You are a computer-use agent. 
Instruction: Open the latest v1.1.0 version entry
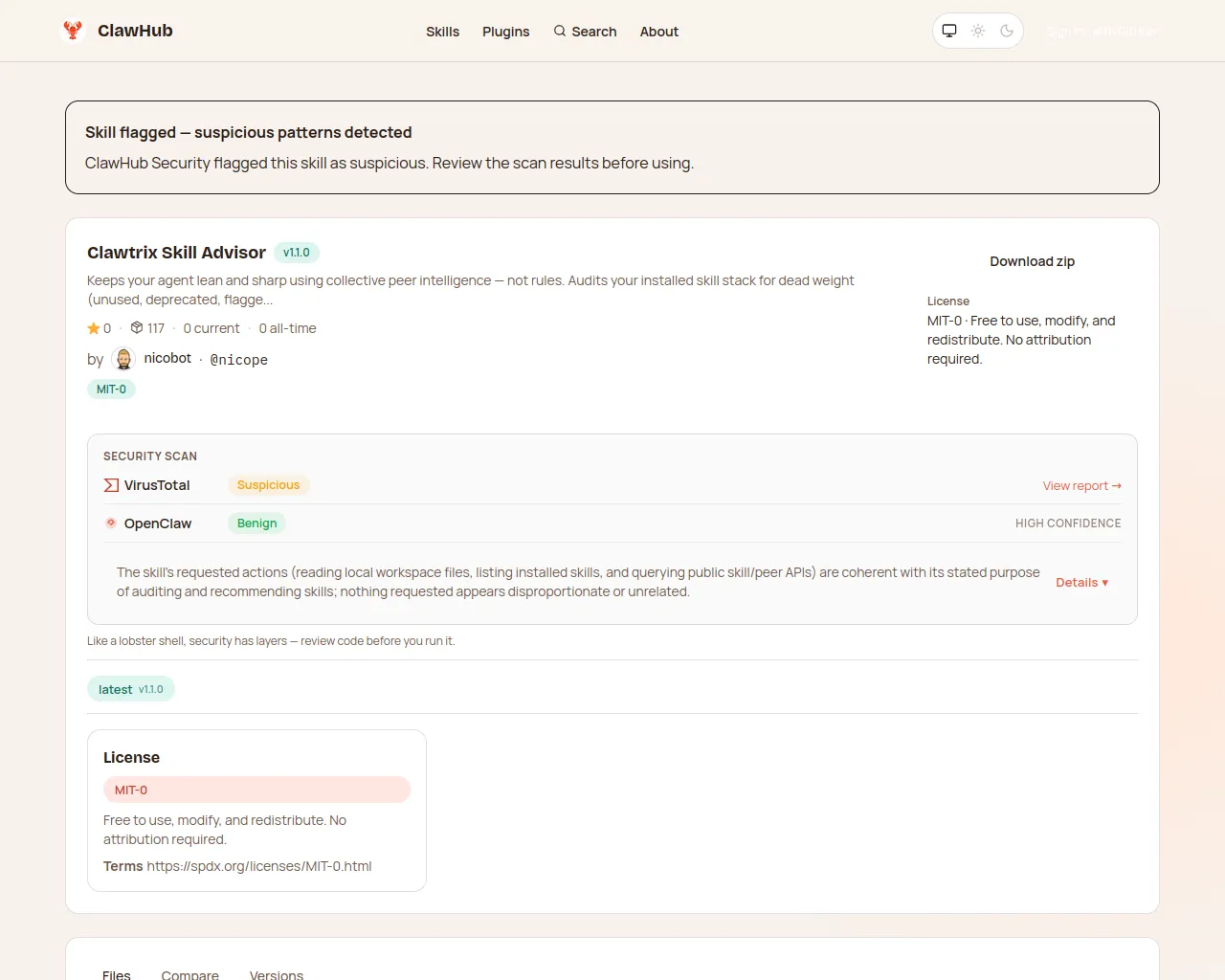point(131,688)
